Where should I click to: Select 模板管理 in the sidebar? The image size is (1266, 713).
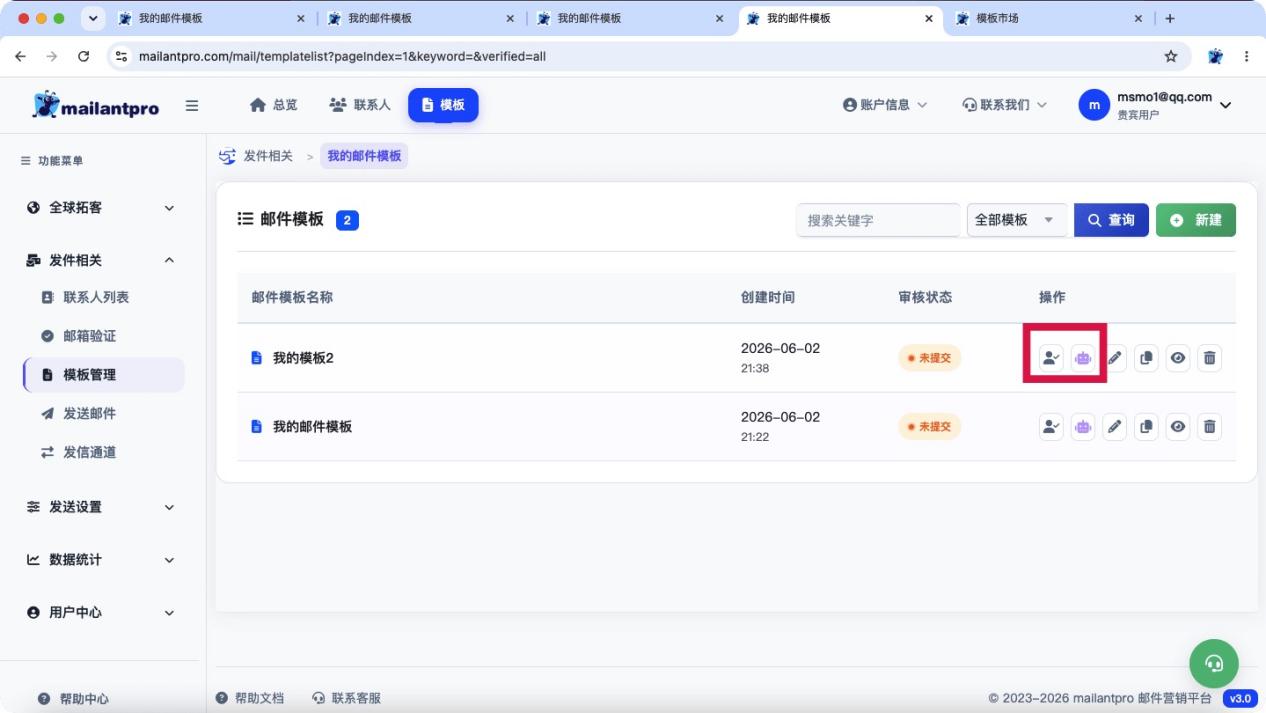coord(104,375)
